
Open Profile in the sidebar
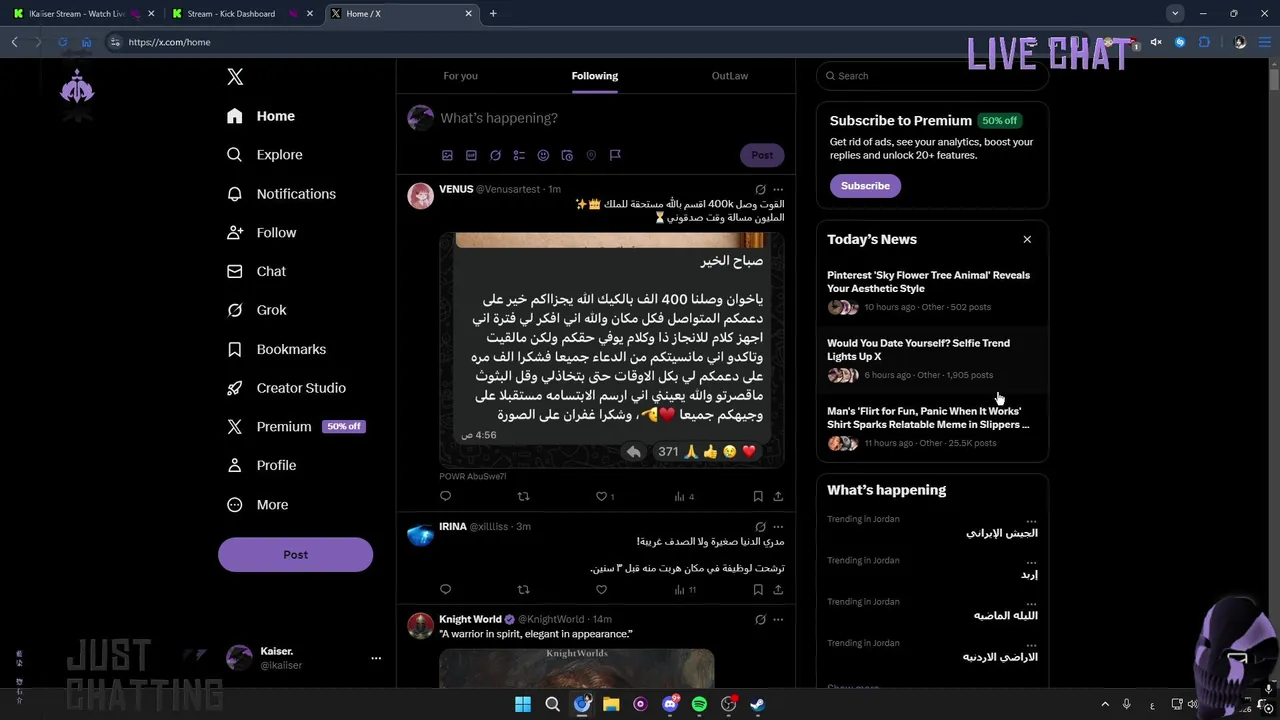[x=262, y=465]
